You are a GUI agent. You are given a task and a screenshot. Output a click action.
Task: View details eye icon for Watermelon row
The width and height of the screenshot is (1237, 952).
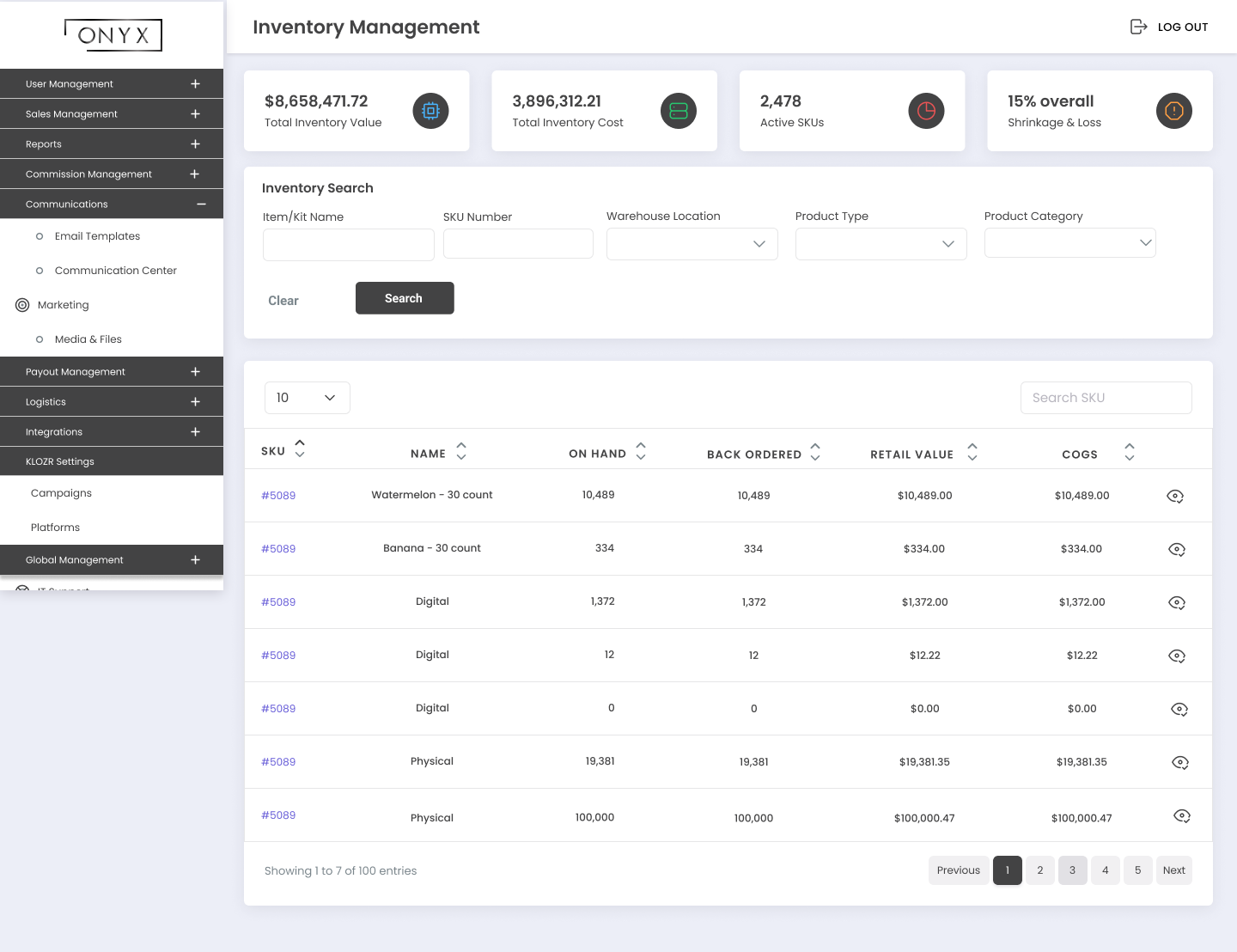1175,496
